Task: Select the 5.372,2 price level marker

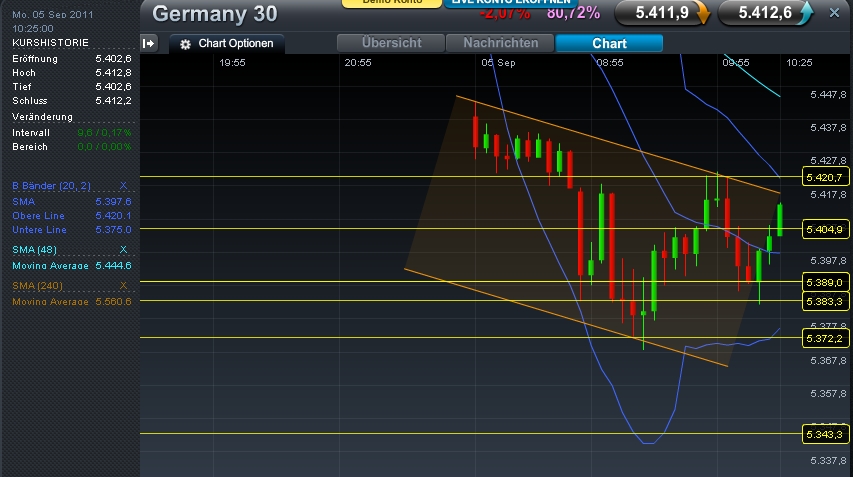Action: [x=825, y=338]
